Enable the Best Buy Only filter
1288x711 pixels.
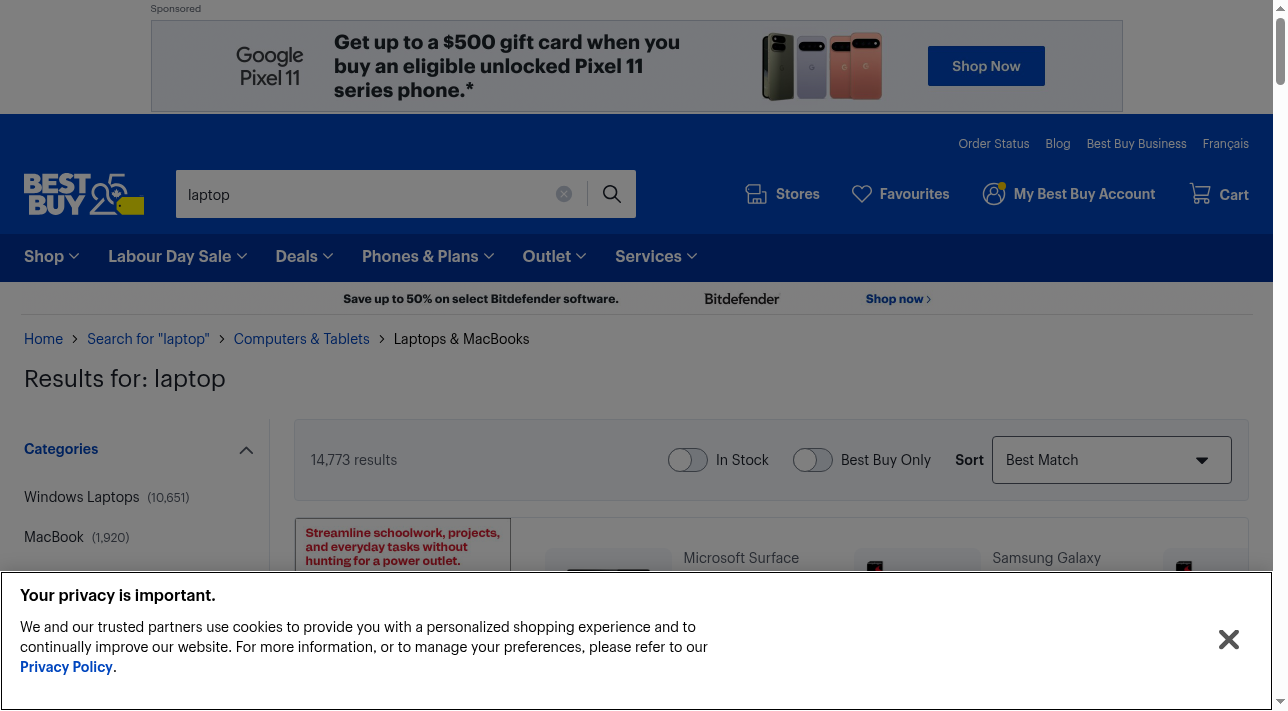click(813, 460)
